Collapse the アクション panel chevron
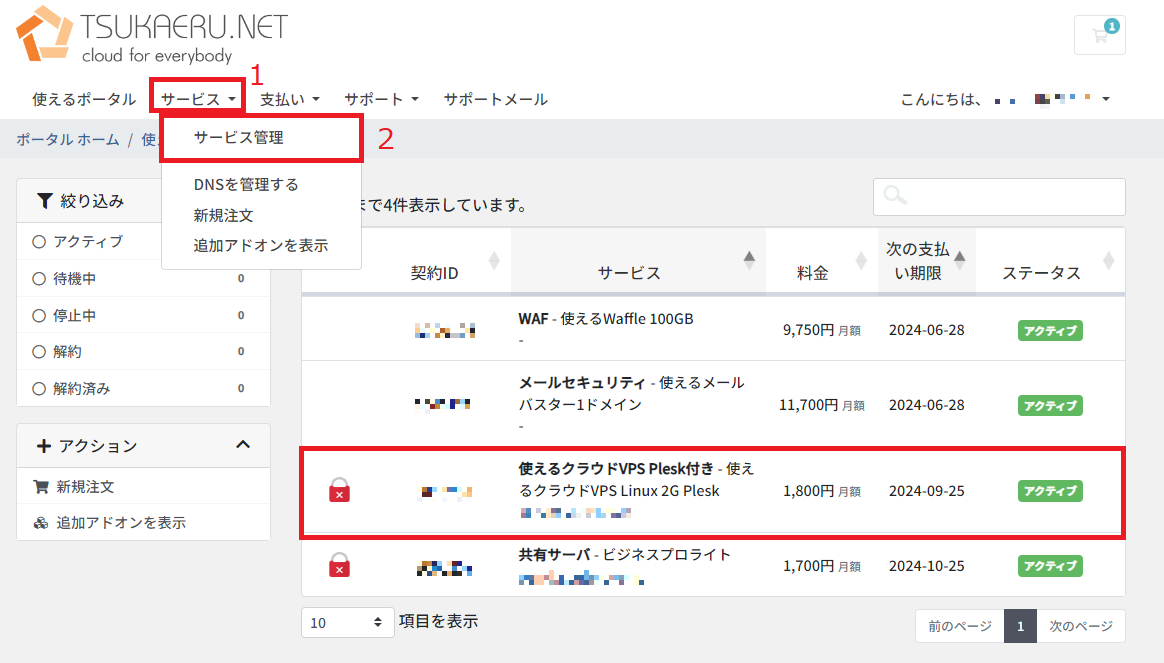This screenshot has height=663, width=1164. [243, 445]
